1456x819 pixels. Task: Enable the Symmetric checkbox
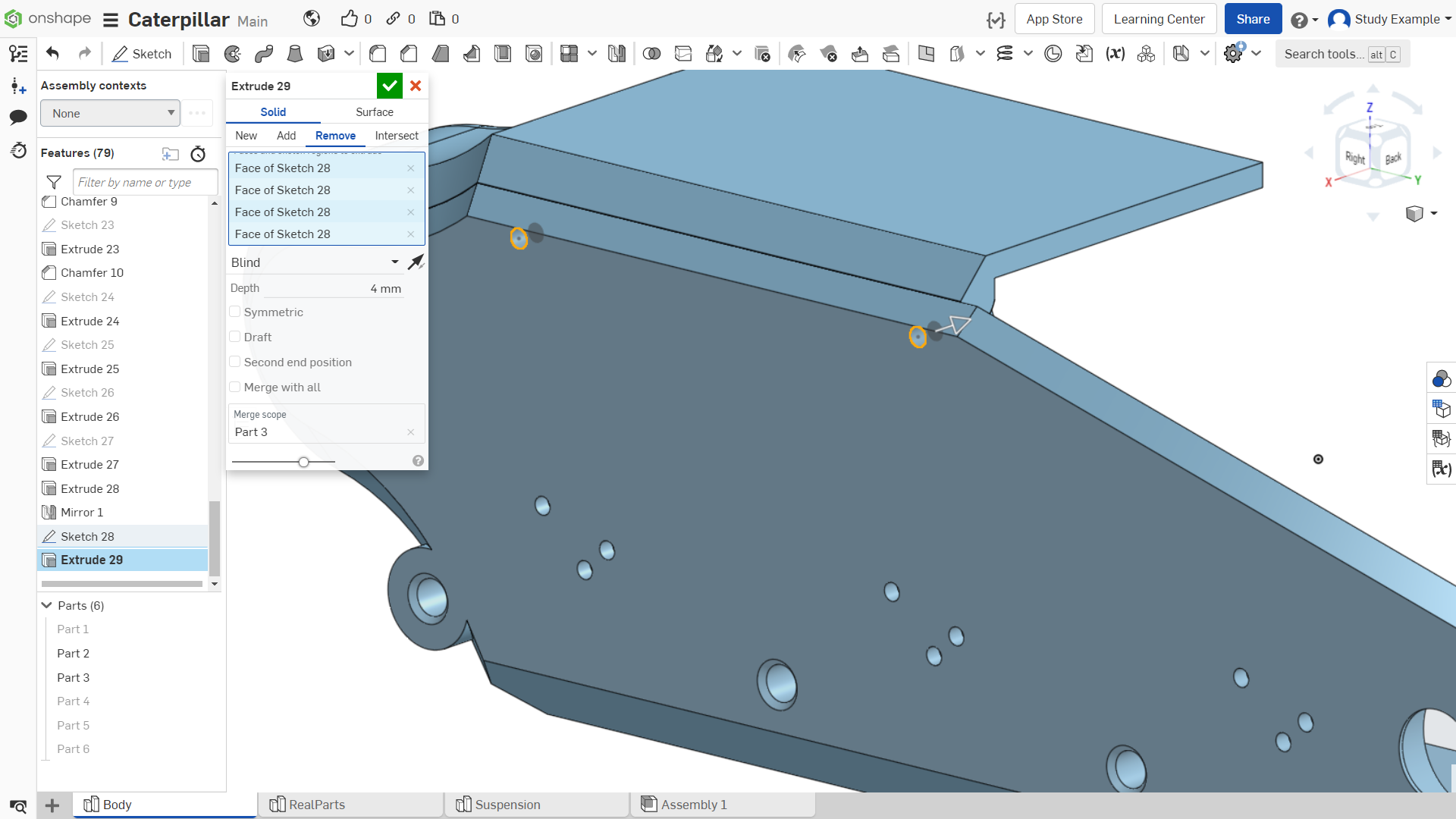point(235,312)
